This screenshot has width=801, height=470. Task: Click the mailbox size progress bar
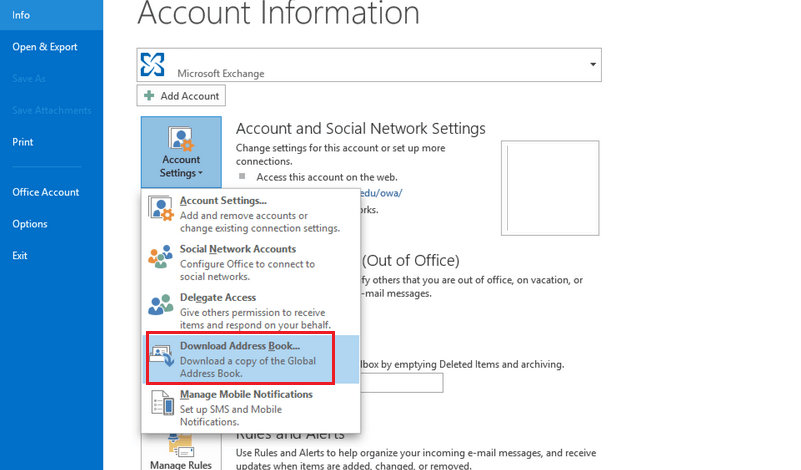(402, 383)
